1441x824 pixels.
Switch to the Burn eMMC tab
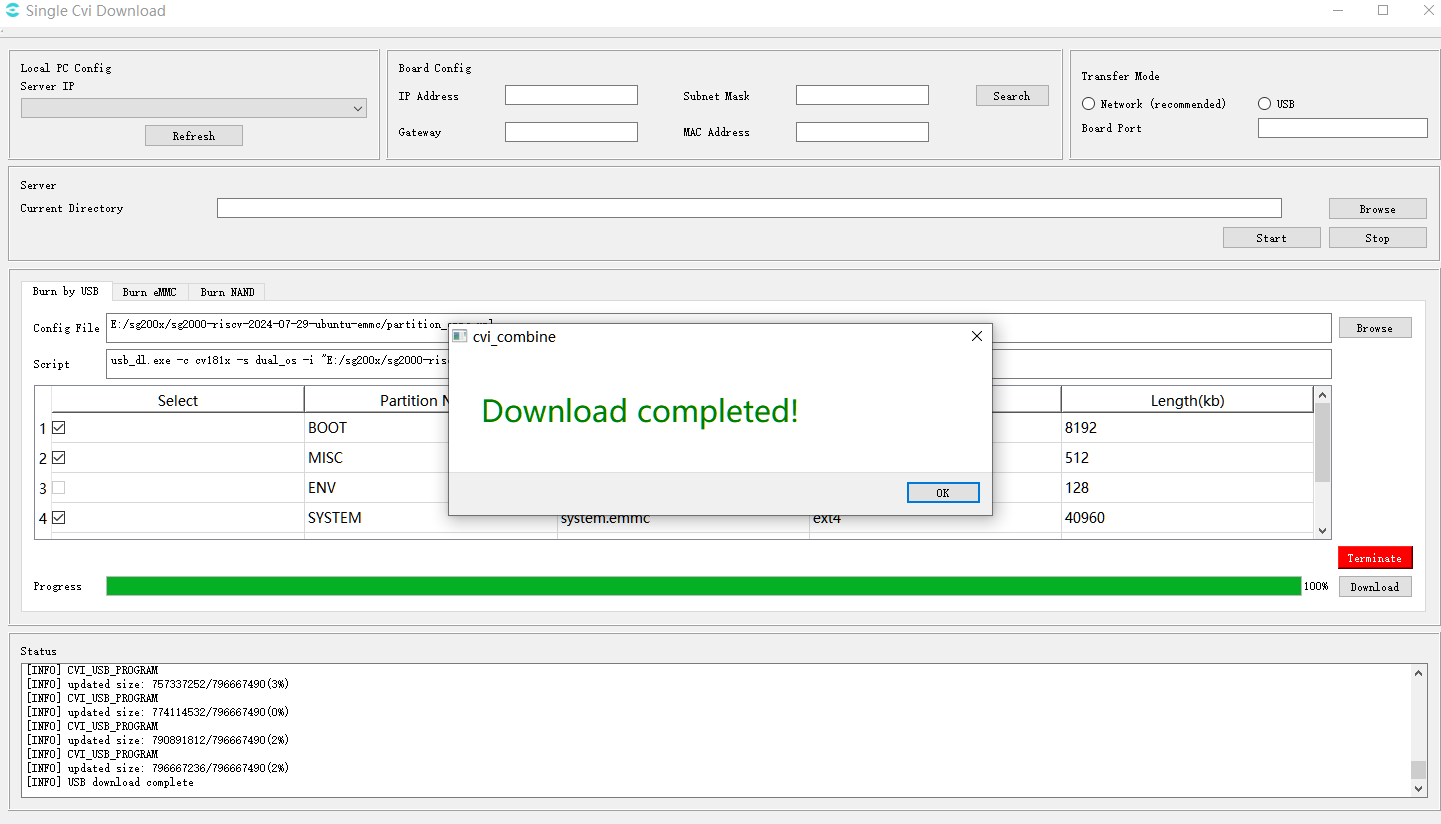(x=150, y=292)
